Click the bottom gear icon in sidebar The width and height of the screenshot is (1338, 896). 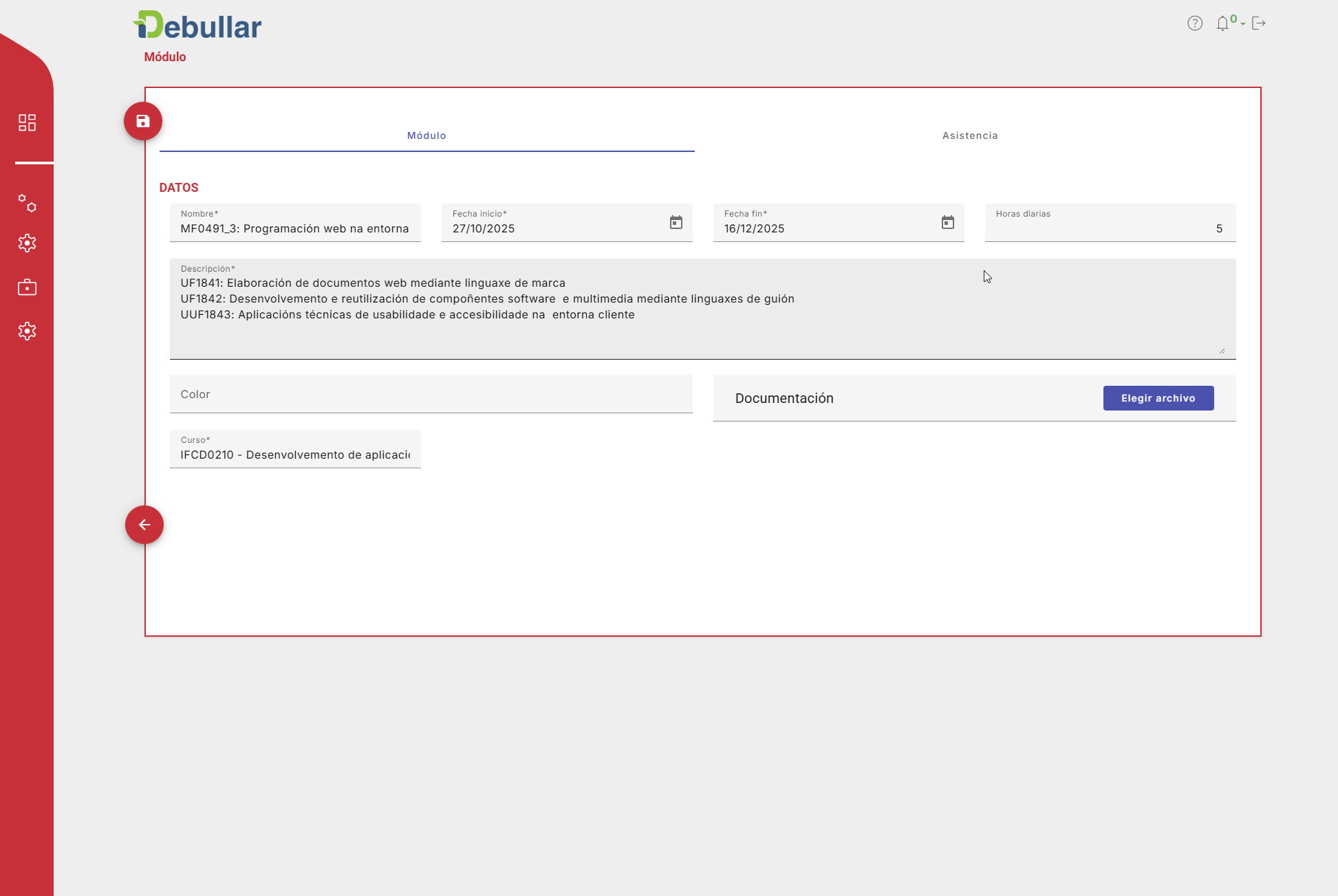coord(27,331)
